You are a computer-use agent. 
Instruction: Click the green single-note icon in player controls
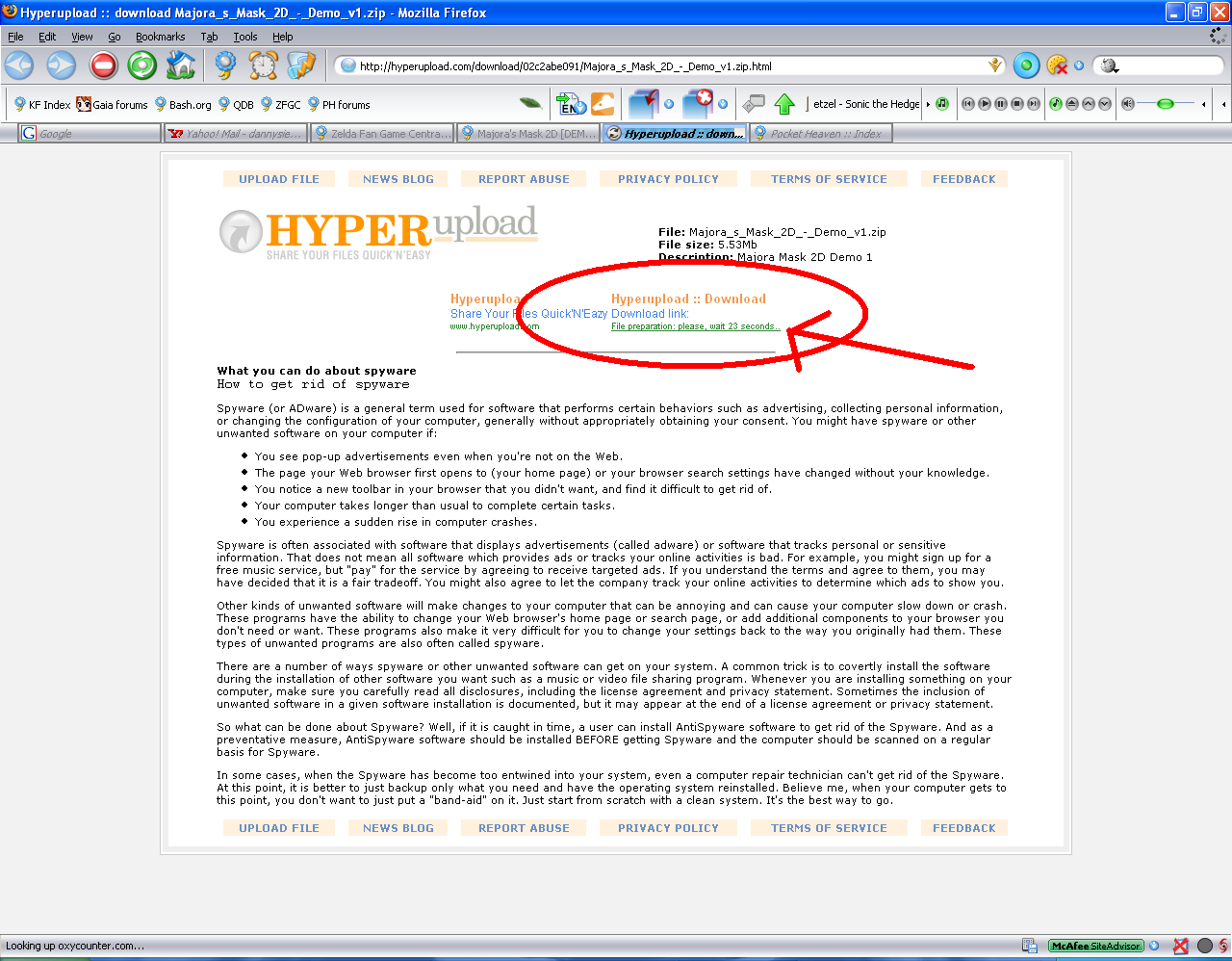(1056, 104)
